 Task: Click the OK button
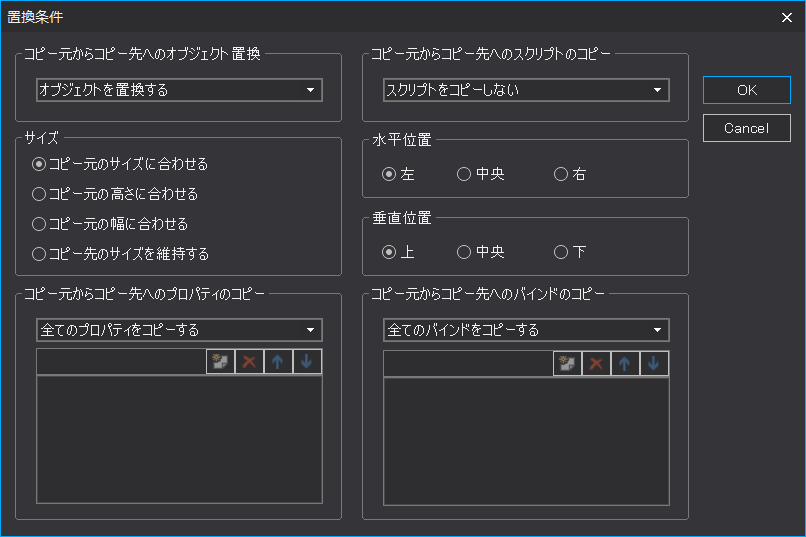(x=746, y=90)
